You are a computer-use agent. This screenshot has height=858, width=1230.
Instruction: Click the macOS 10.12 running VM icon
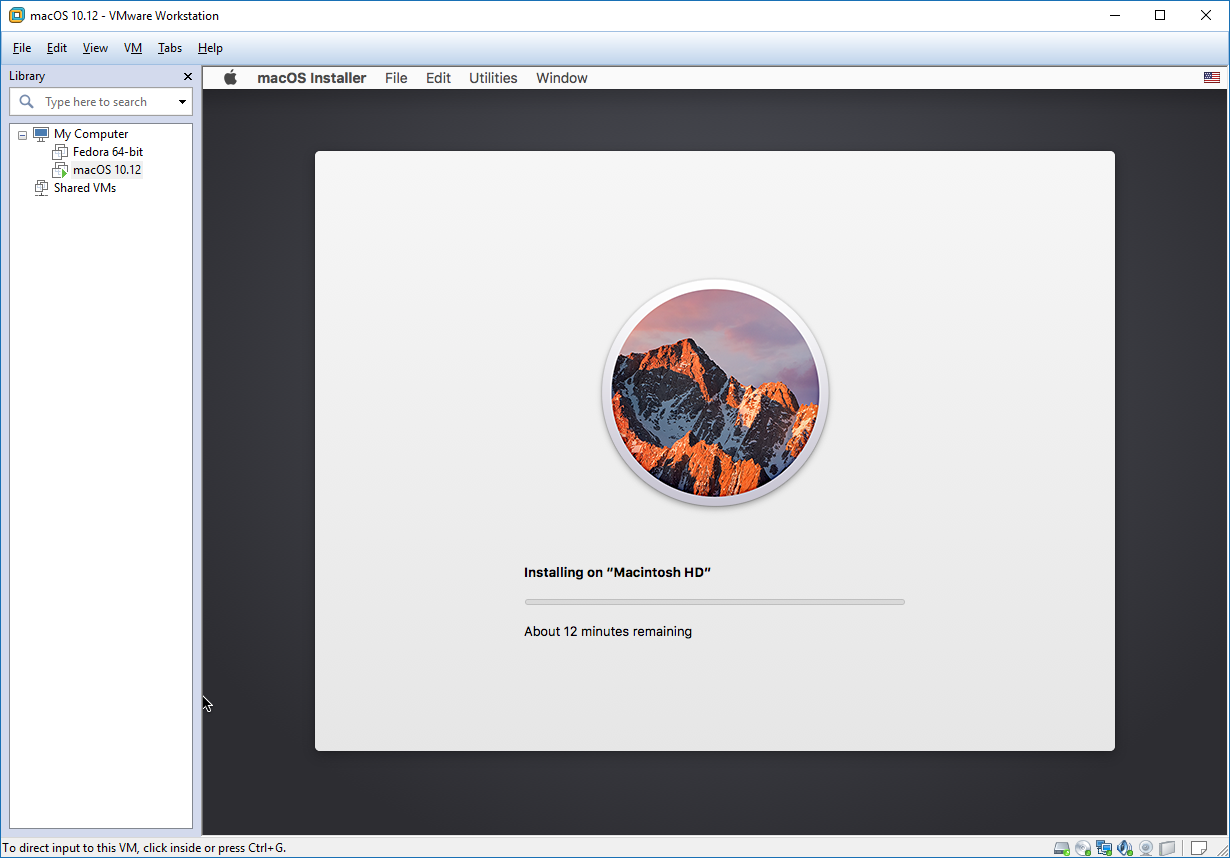point(60,170)
